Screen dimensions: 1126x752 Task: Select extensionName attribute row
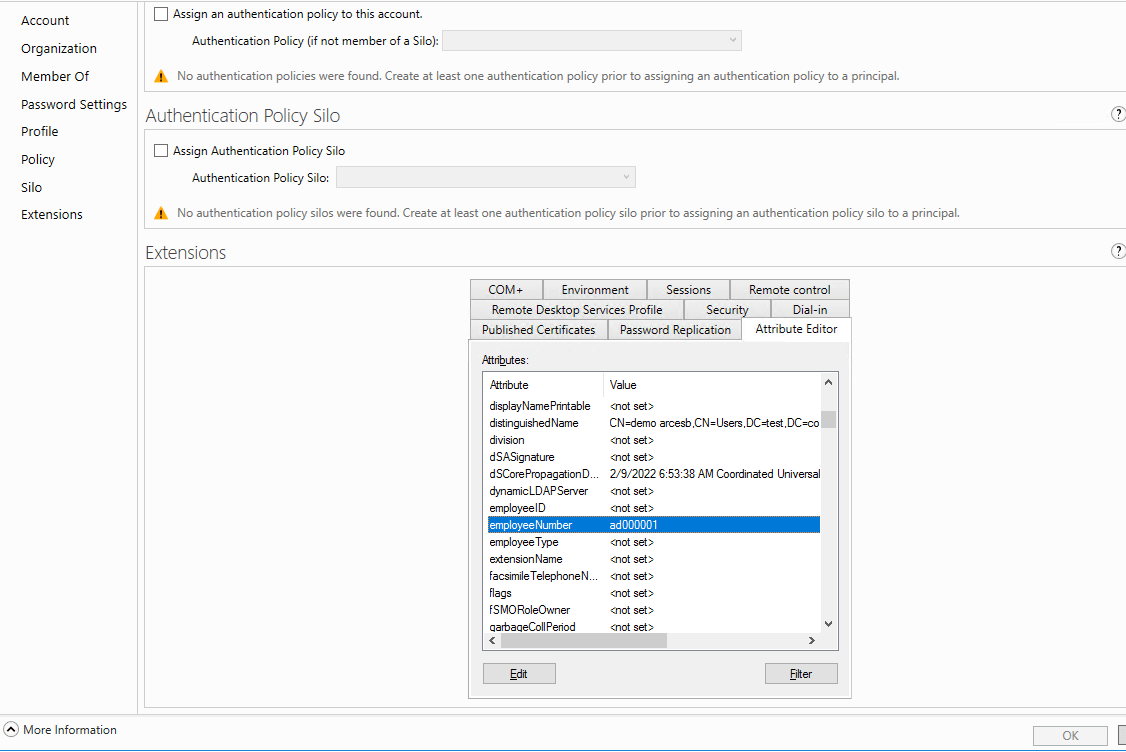pyautogui.click(x=653, y=559)
